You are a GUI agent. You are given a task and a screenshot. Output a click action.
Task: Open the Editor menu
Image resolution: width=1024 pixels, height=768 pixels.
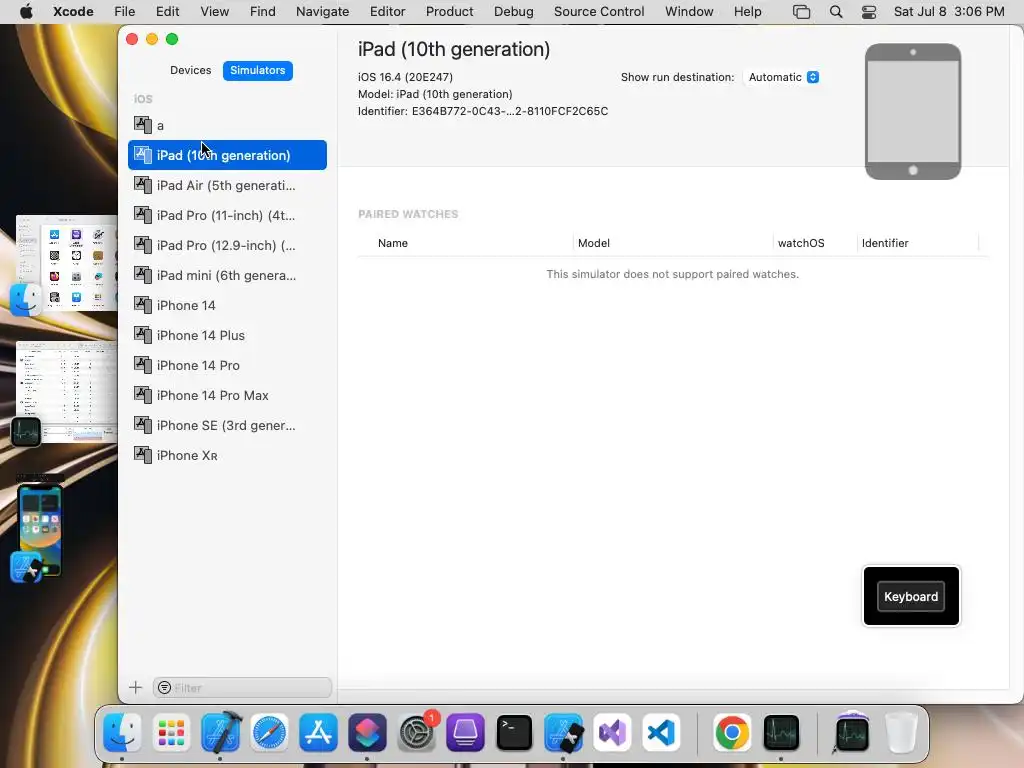point(387,12)
